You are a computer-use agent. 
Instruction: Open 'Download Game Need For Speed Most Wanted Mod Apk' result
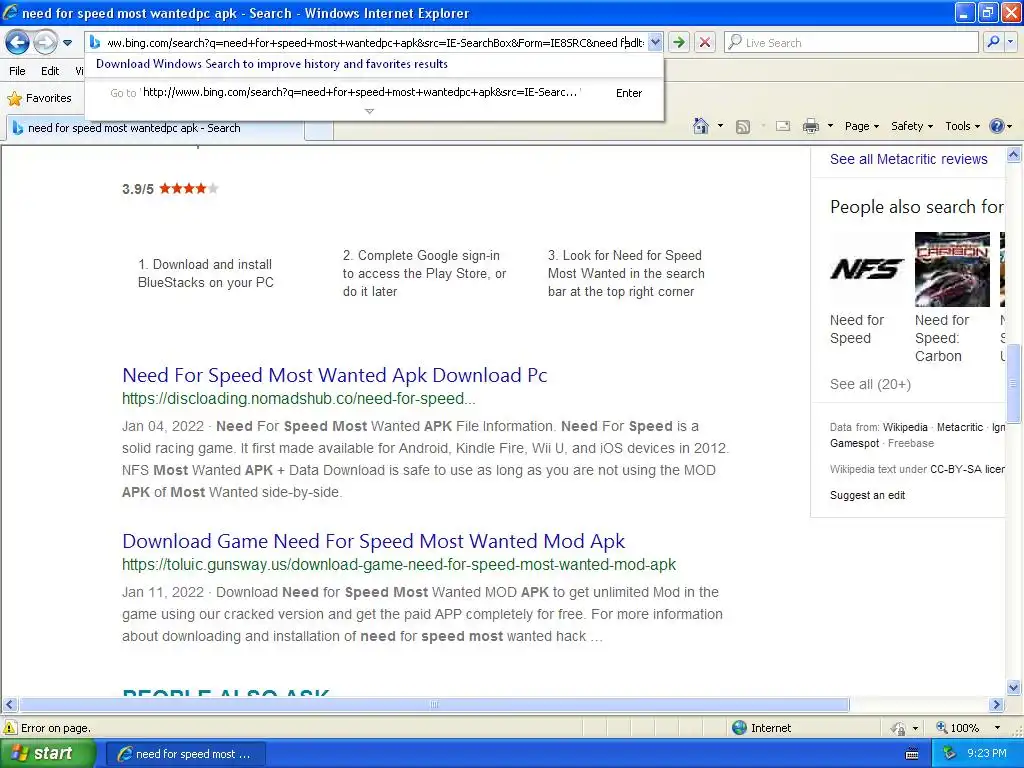(374, 541)
